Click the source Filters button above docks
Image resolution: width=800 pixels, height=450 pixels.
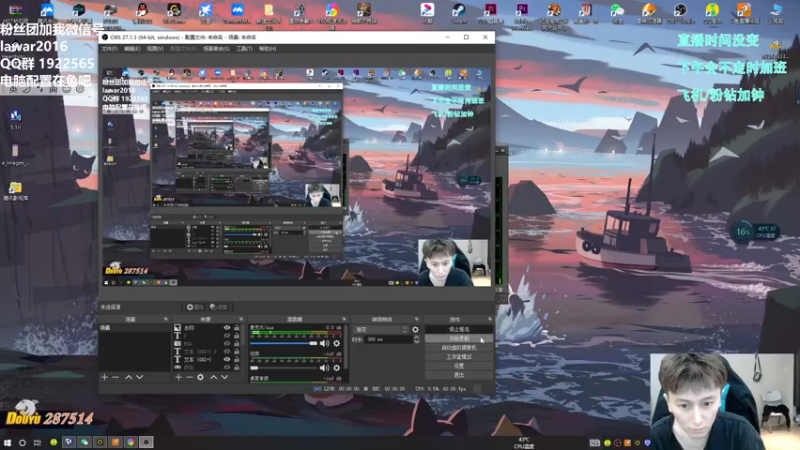coord(218,307)
